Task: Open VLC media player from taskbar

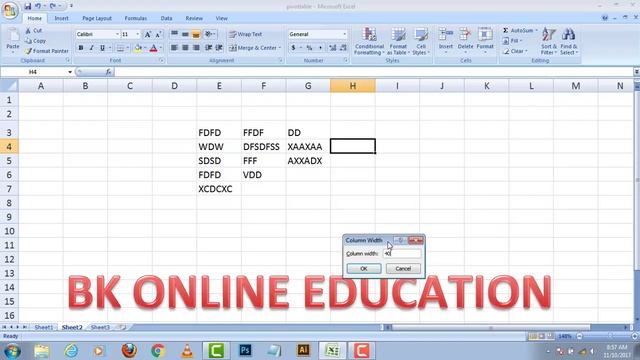Action: click(187, 351)
